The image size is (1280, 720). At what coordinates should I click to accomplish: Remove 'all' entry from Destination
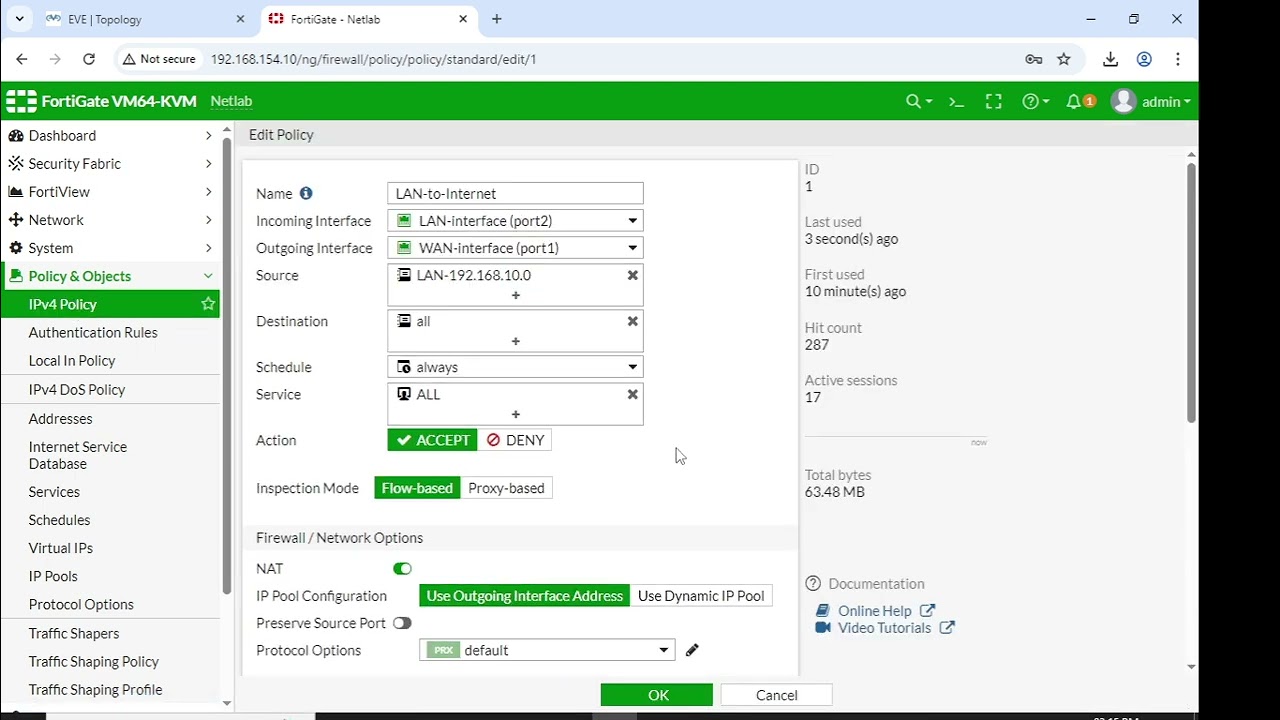[x=632, y=321]
